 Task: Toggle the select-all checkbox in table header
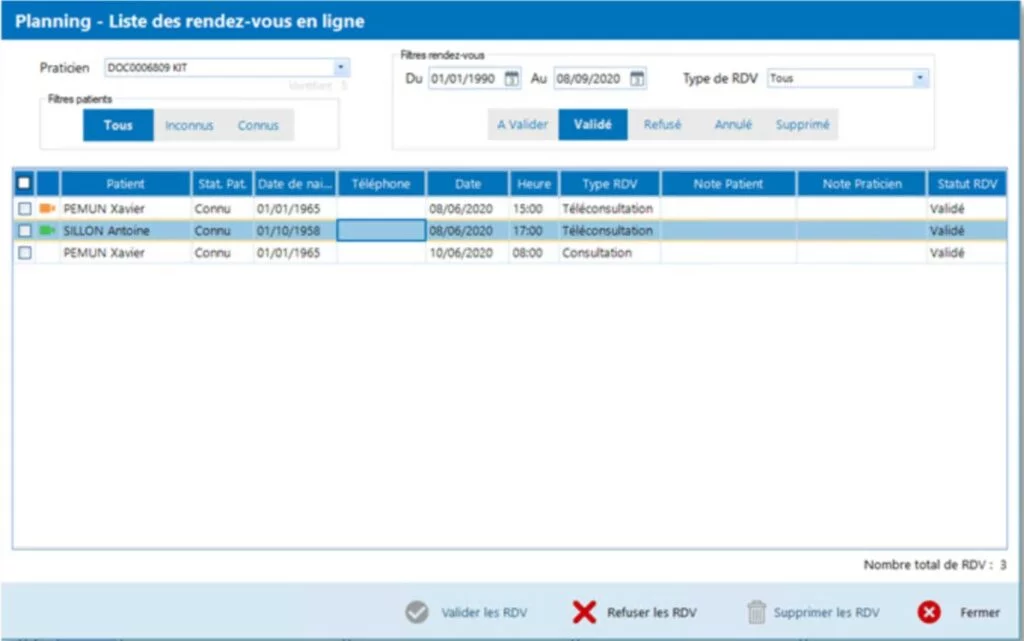24,184
